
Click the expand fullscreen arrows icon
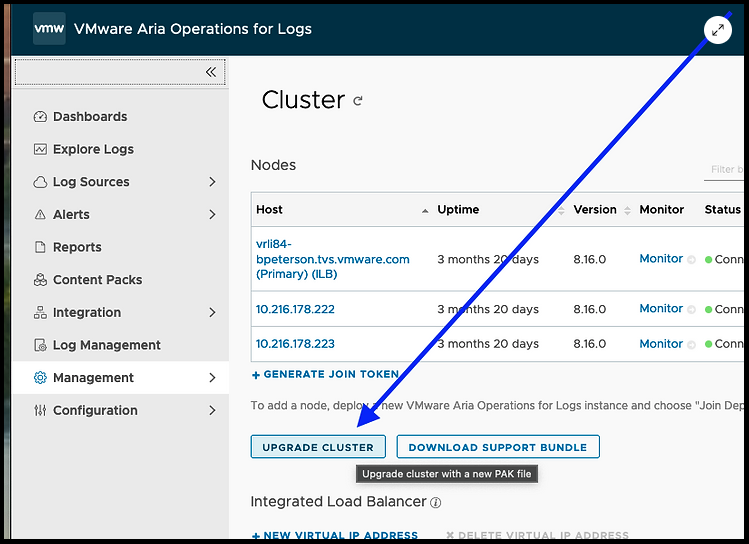[717, 30]
